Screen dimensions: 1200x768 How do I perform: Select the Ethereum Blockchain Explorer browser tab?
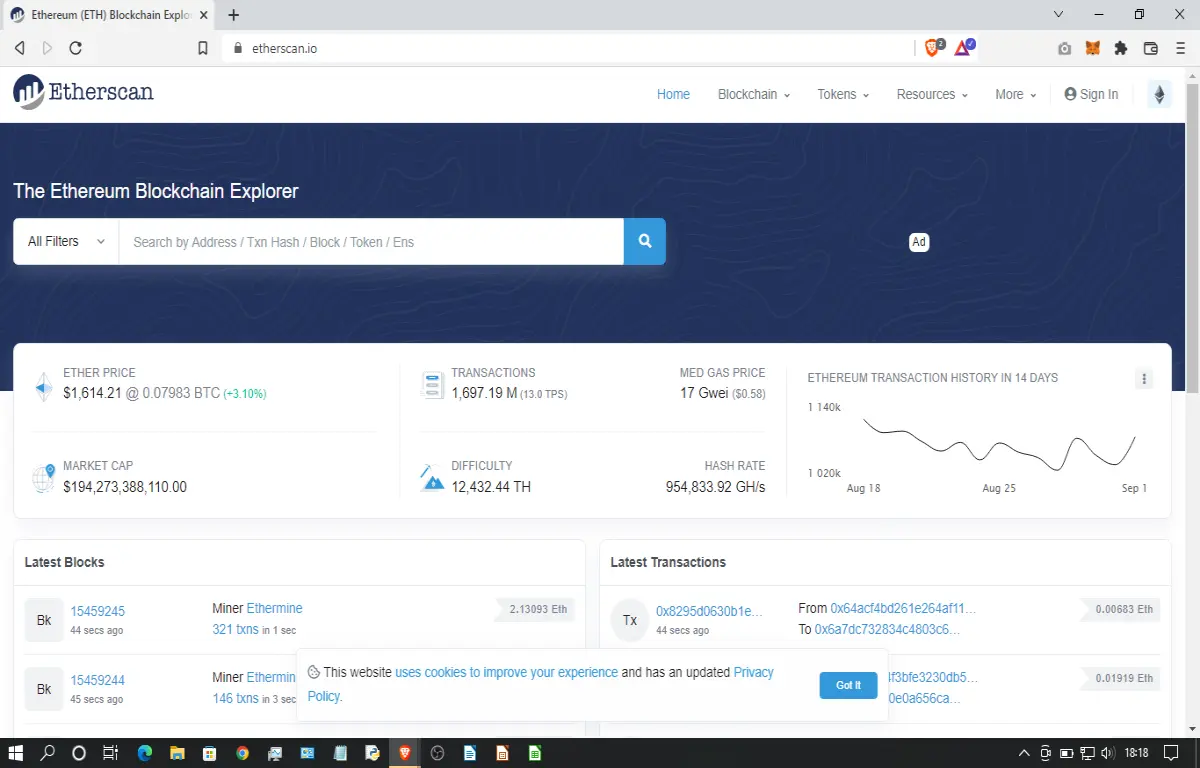[x=110, y=15]
